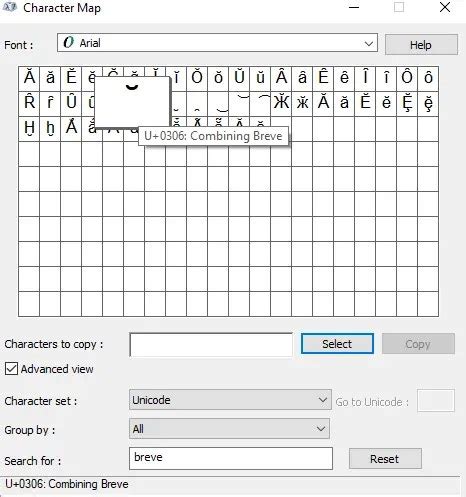Click the Select button
This screenshot has height=497, width=466.
337,344
